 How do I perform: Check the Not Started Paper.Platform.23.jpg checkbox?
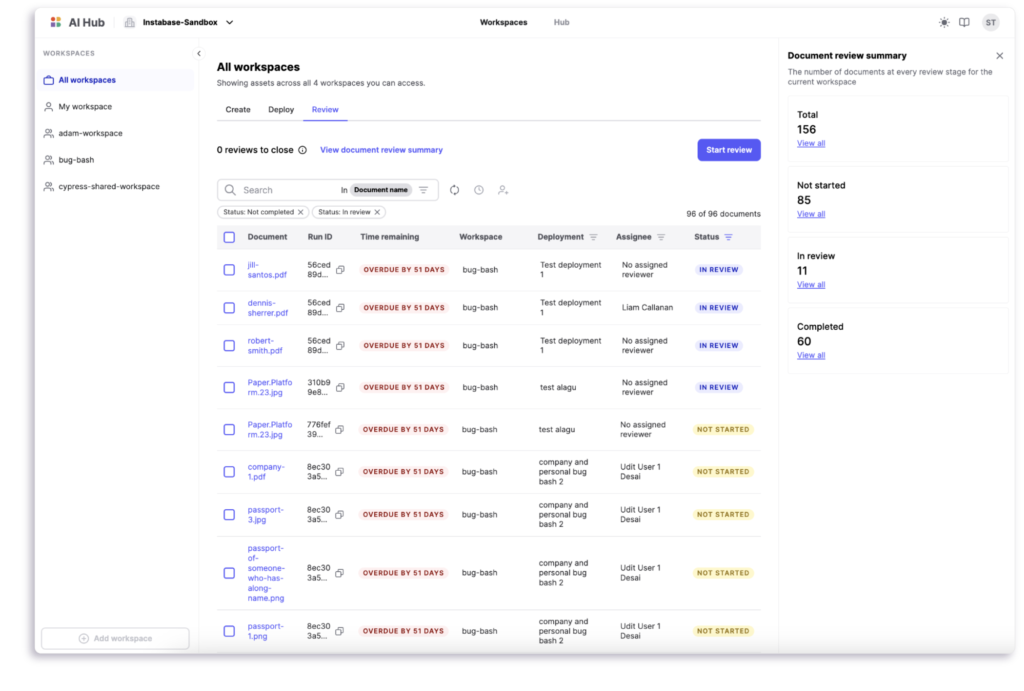(x=229, y=430)
